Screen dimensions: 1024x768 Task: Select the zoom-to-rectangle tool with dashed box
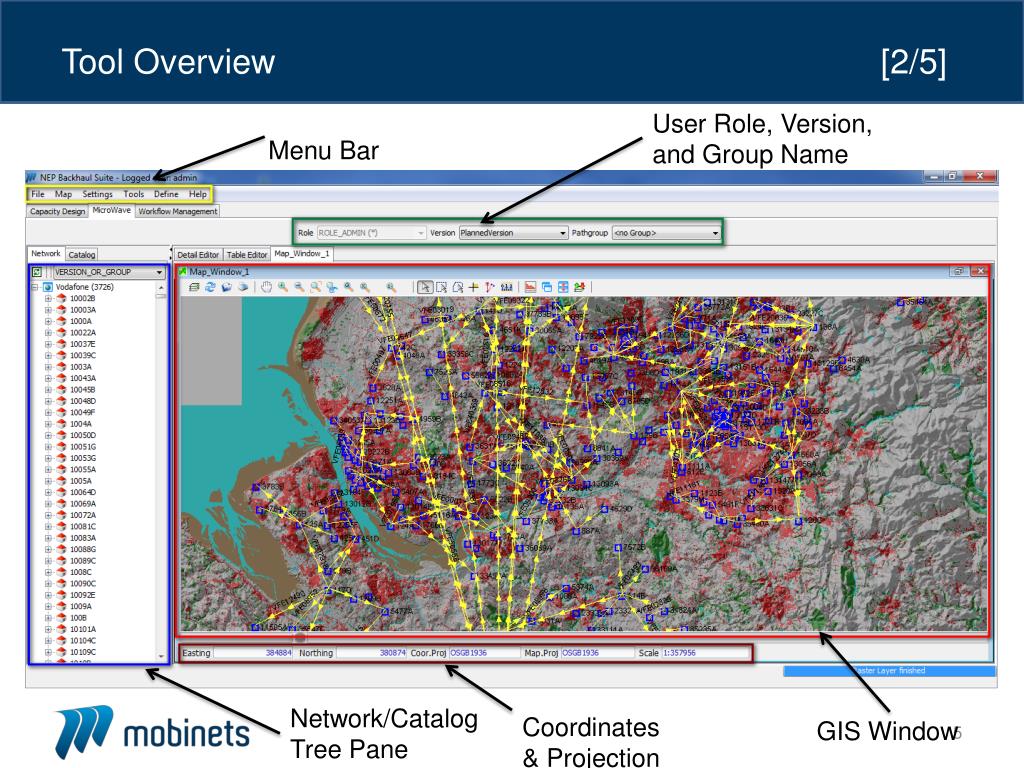point(315,287)
